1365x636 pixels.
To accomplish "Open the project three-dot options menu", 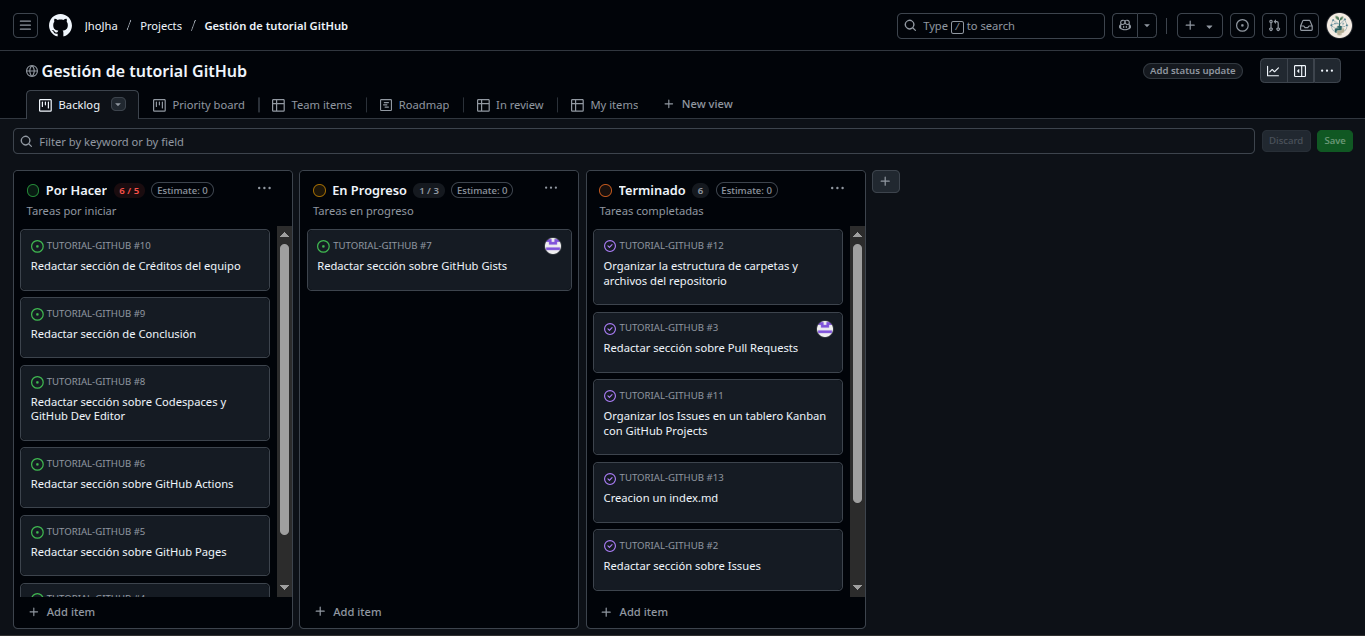I will click(x=1327, y=71).
